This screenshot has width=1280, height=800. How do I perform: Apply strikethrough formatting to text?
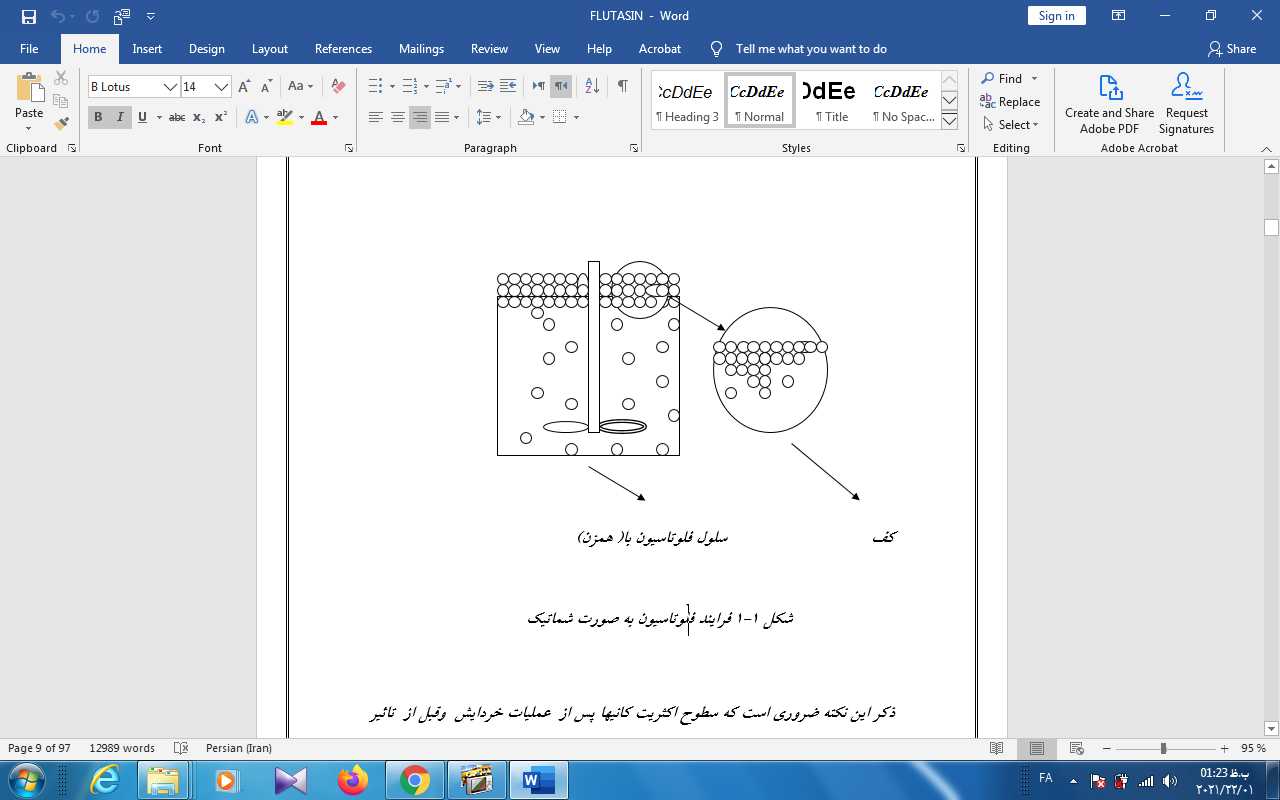(x=177, y=118)
